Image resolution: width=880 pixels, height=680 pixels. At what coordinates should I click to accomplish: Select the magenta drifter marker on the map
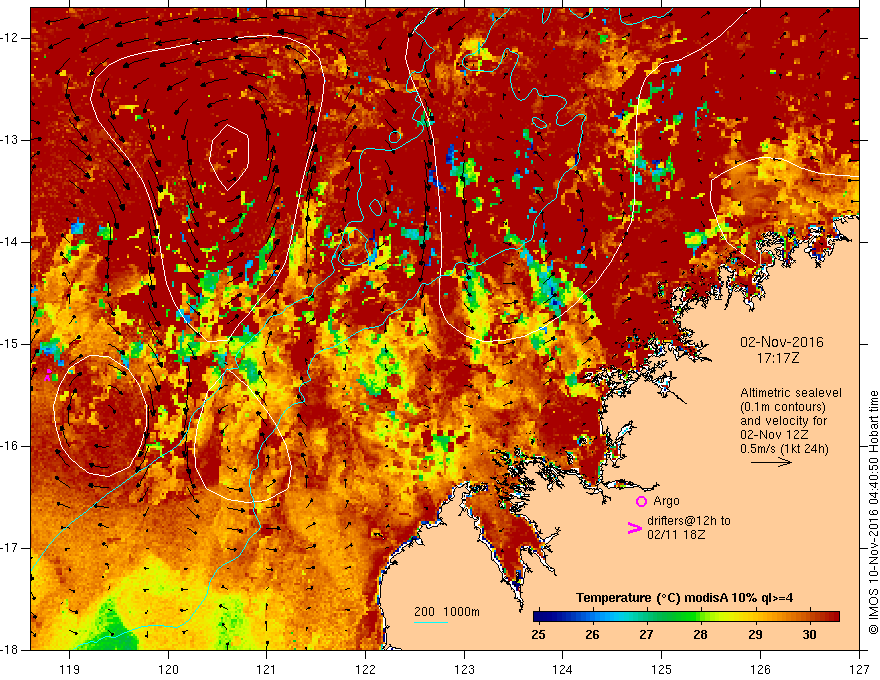tap(48, 375)
